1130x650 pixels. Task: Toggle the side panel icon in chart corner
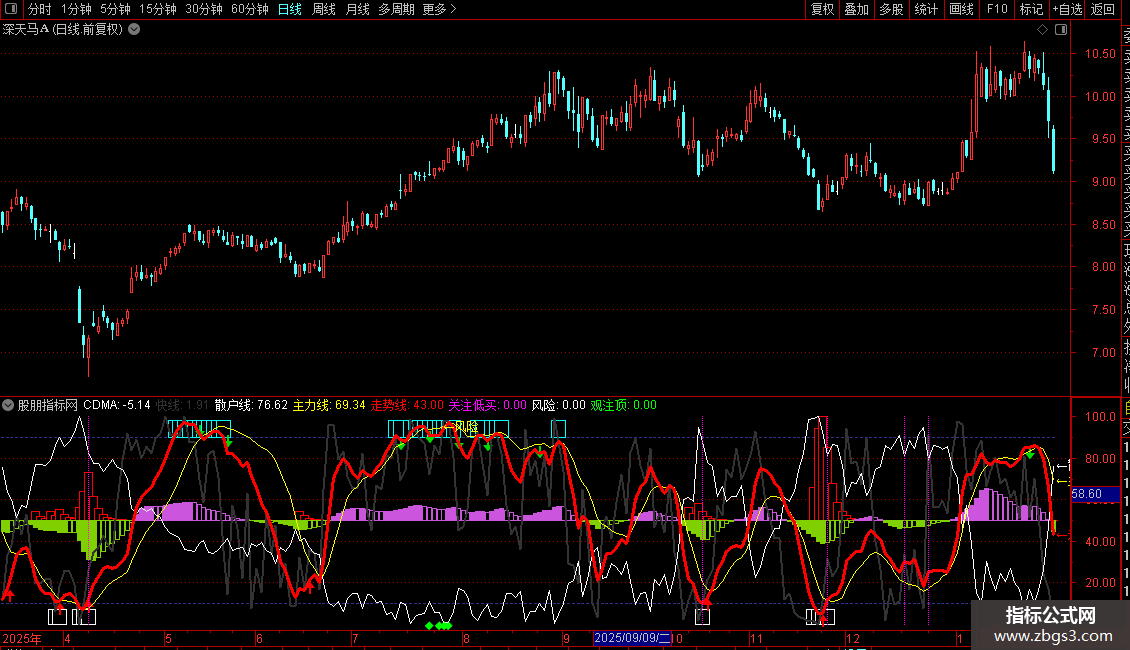(x=1061, y=30)
